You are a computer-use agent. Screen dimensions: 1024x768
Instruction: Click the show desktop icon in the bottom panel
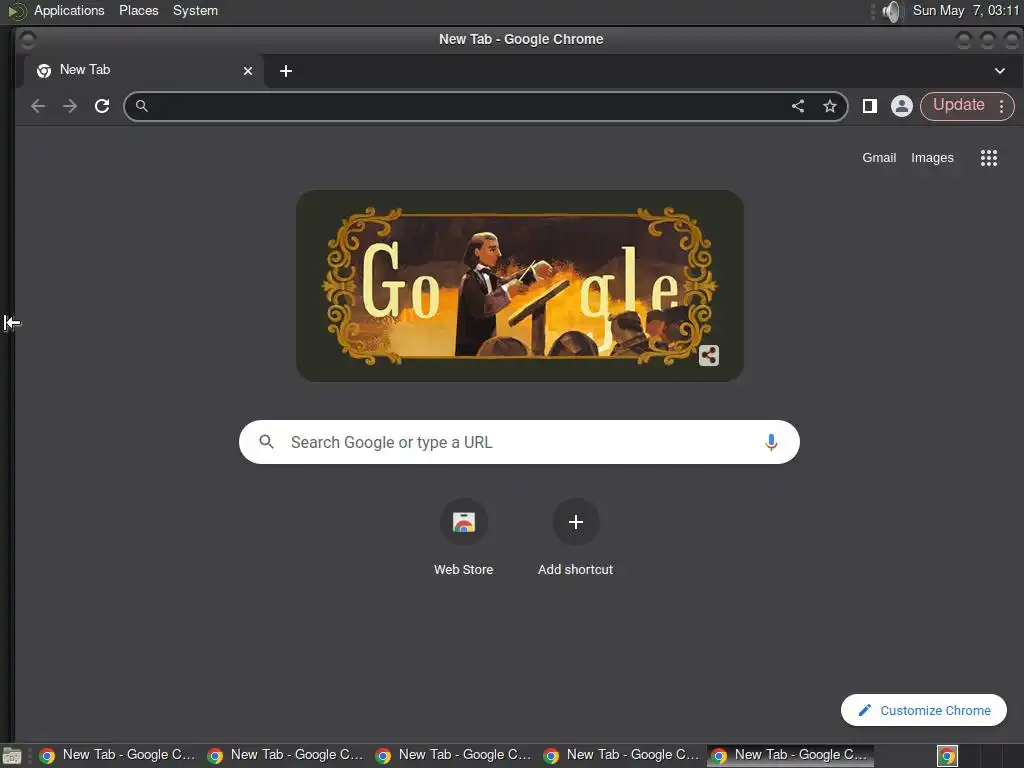tap(11, 756)
